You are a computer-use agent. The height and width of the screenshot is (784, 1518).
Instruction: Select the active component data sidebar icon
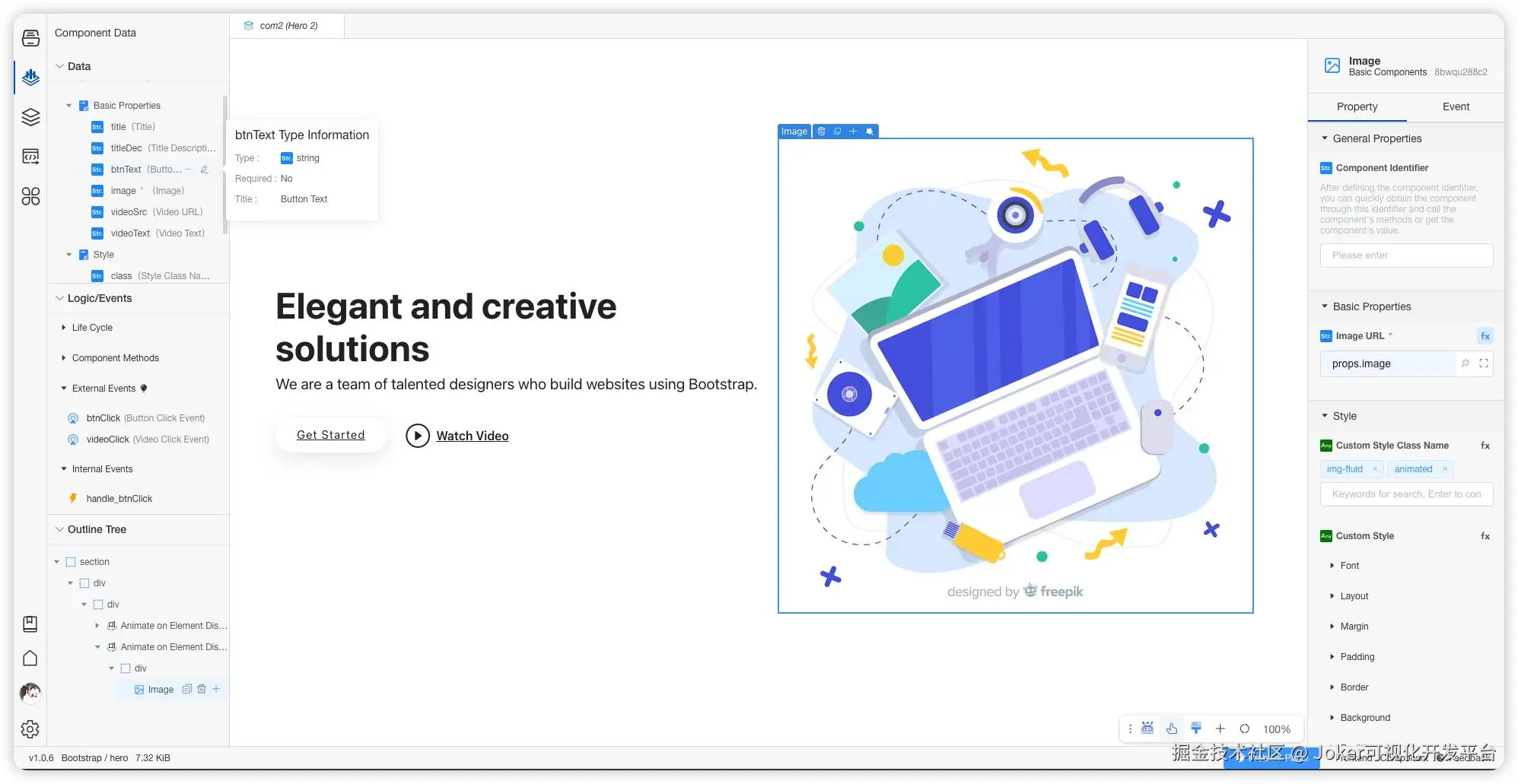(x=30, y=77)
